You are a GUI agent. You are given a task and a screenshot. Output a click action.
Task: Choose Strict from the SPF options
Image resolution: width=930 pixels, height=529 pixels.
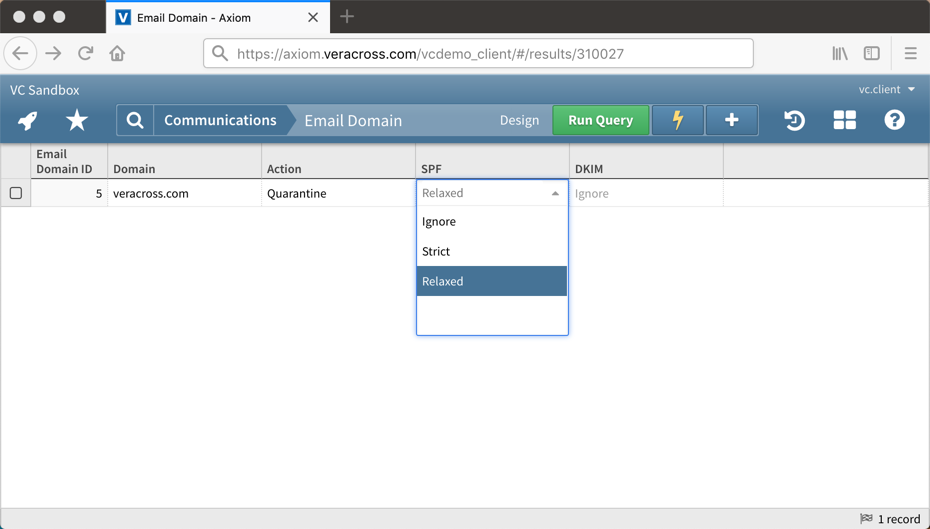436,251
